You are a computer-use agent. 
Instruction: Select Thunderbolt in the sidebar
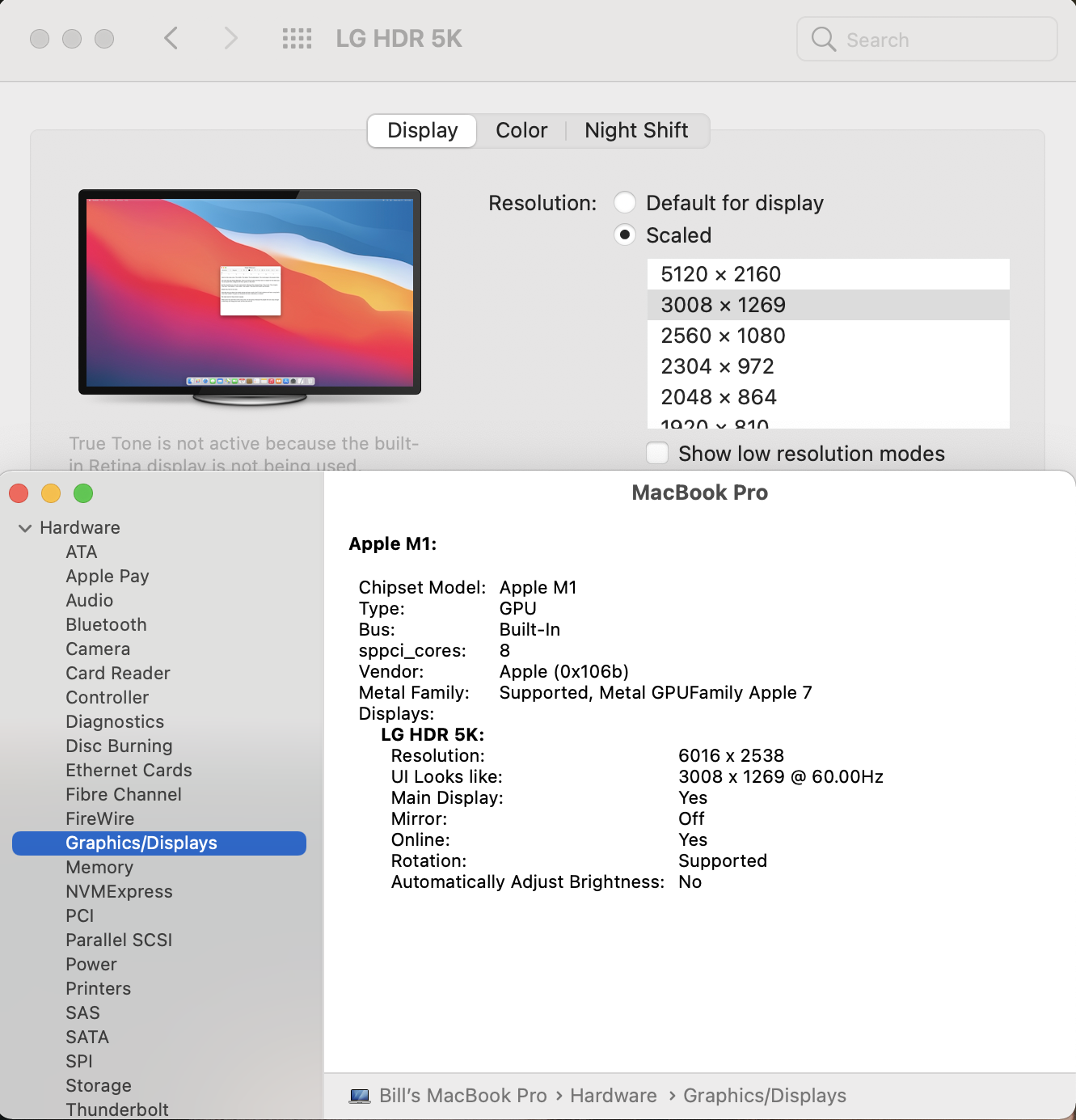pyautogui.click(x=117, y=1109)
